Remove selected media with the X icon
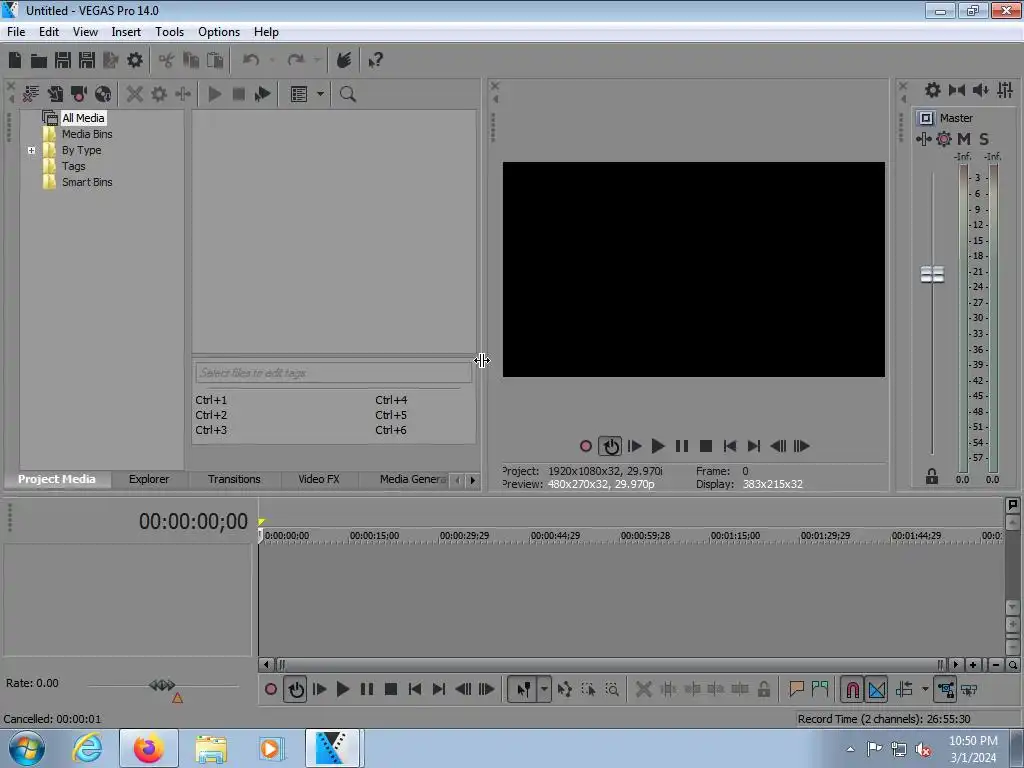This screenshot has height=768, width=1024. 135,94
